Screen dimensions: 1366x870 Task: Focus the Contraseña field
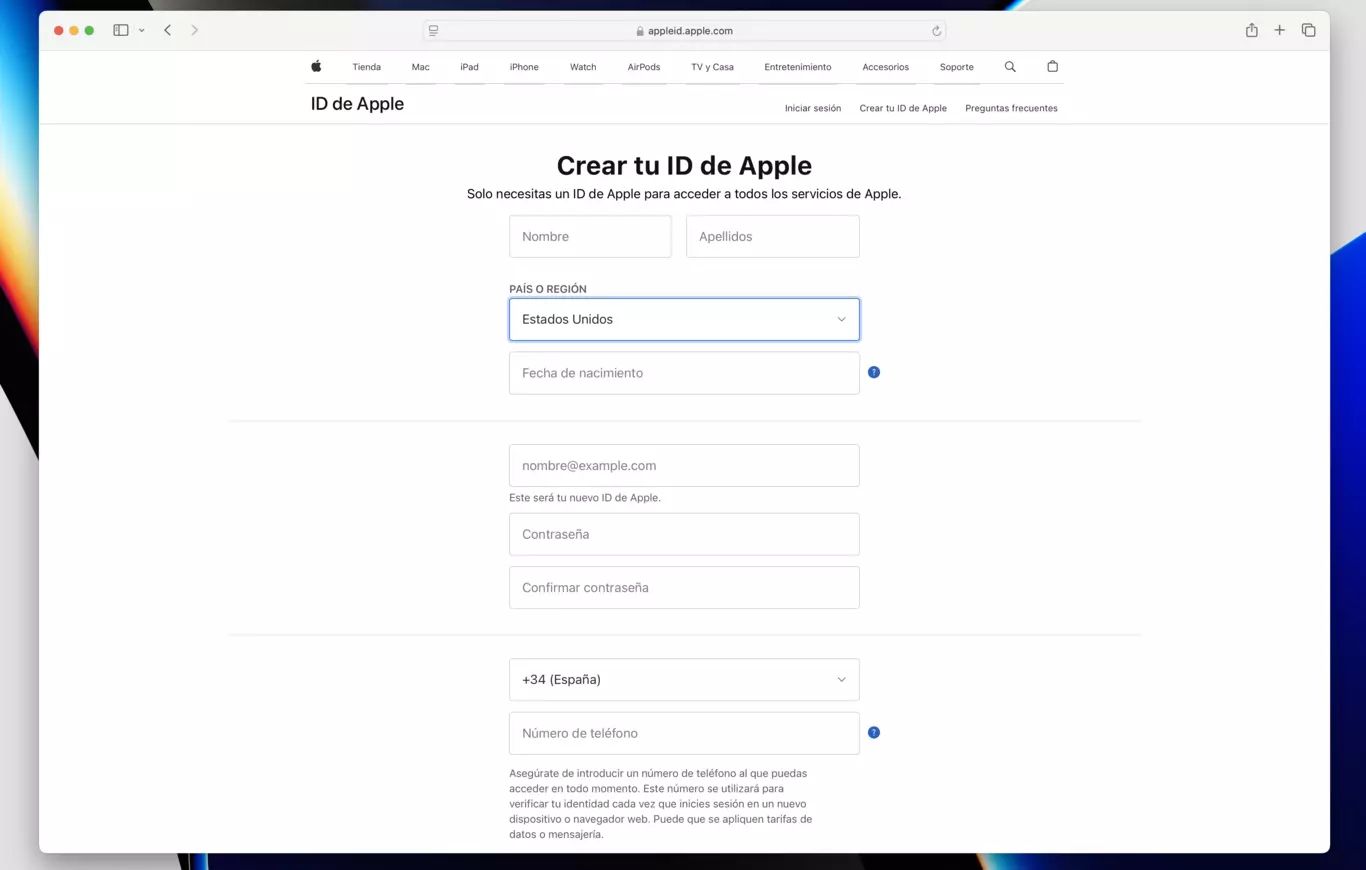[684, 534]
